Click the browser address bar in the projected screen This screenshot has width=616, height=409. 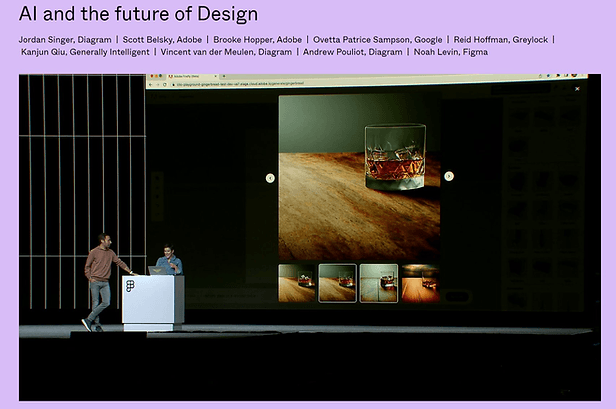(354, 84)
